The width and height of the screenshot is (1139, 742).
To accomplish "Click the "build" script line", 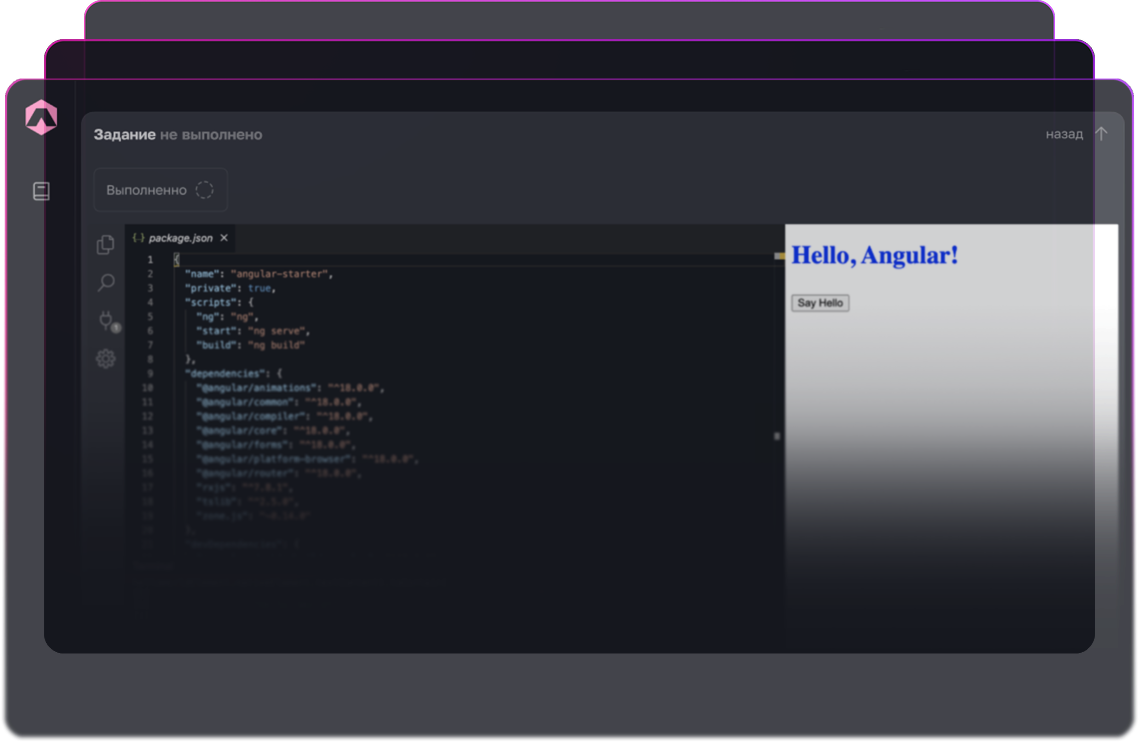I will pos(250,345).
